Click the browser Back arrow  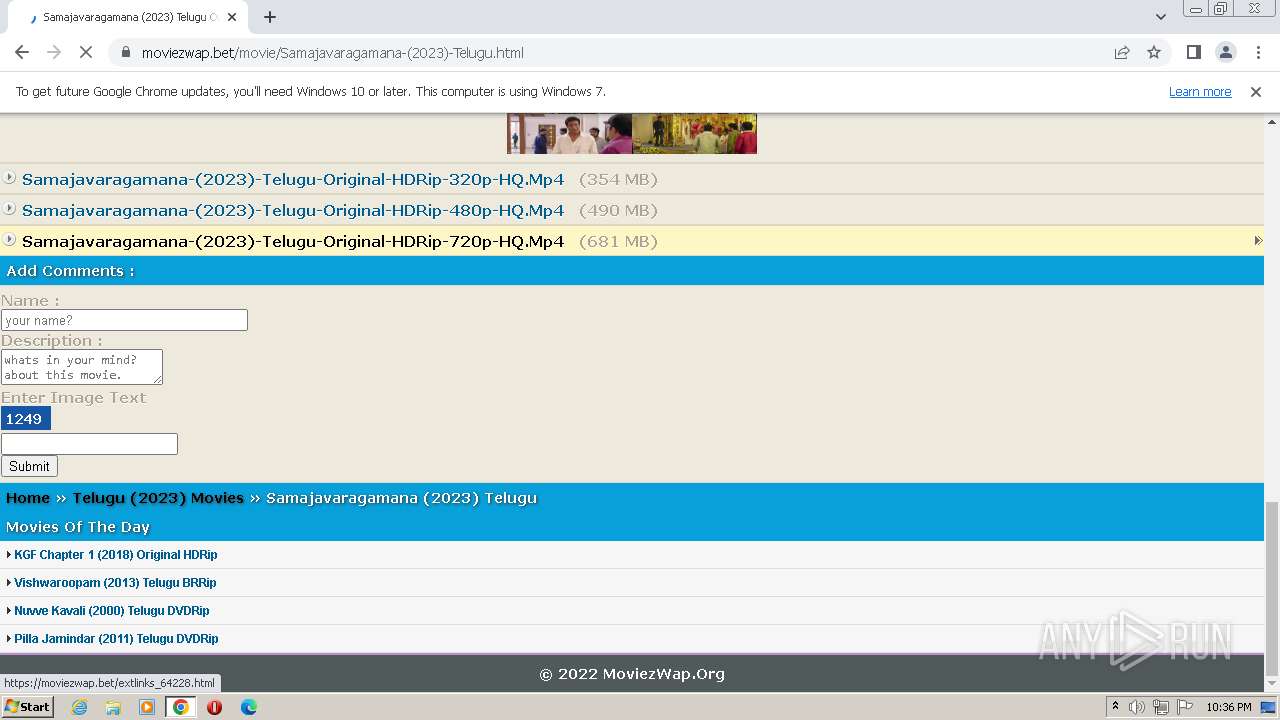tap(22, 52)
